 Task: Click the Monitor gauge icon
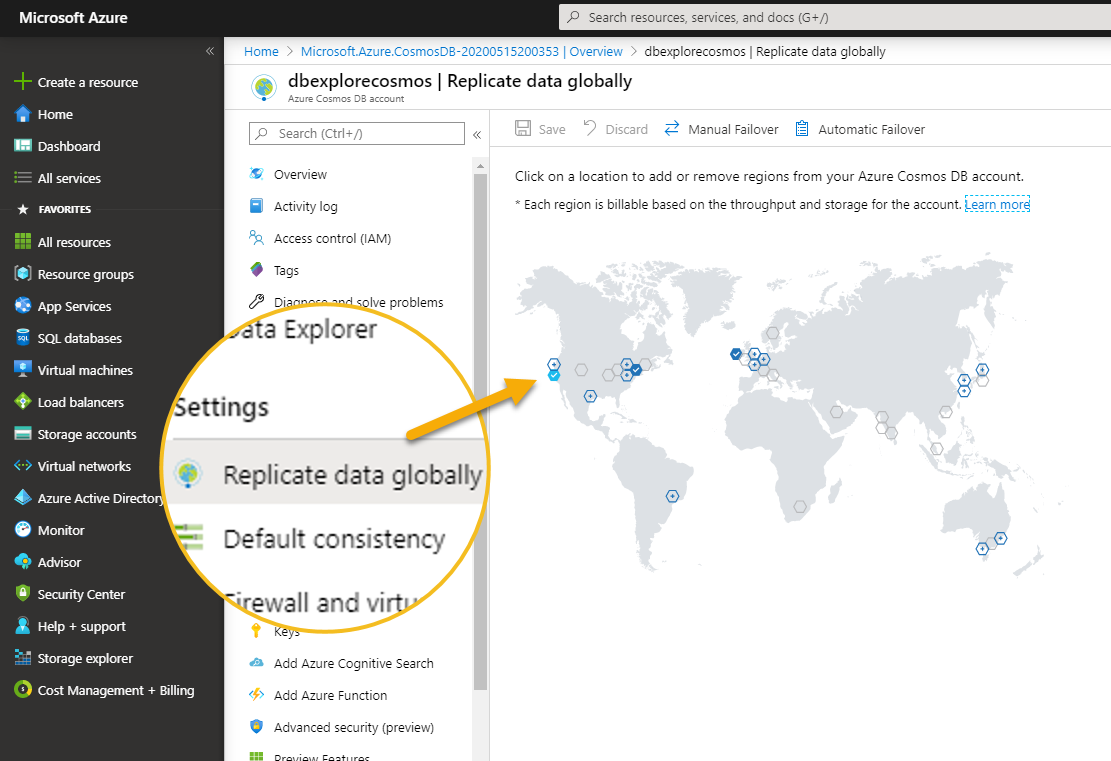[x=23, y=529]
